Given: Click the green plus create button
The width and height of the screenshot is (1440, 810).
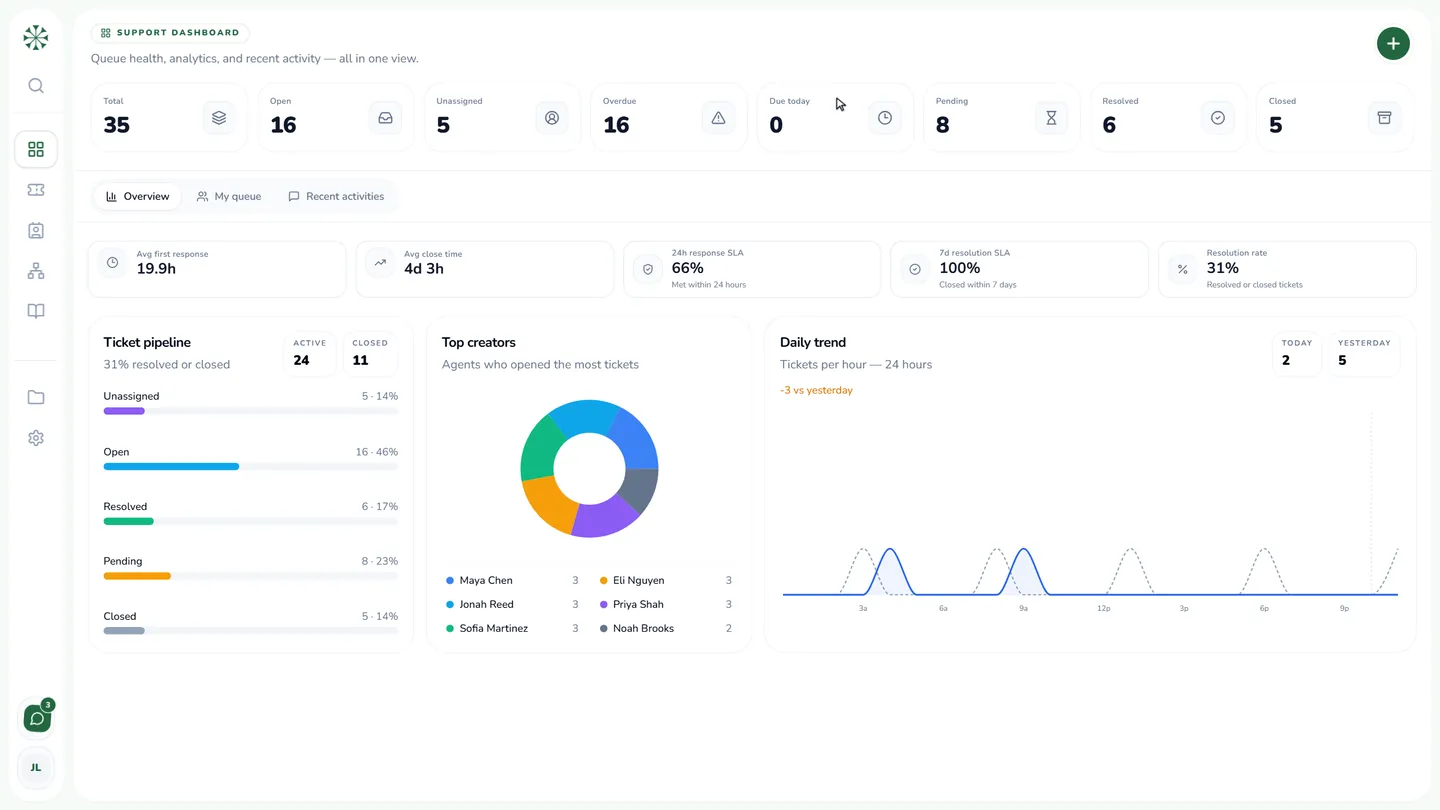Looking at the screenshot, I should (1393, 44).
